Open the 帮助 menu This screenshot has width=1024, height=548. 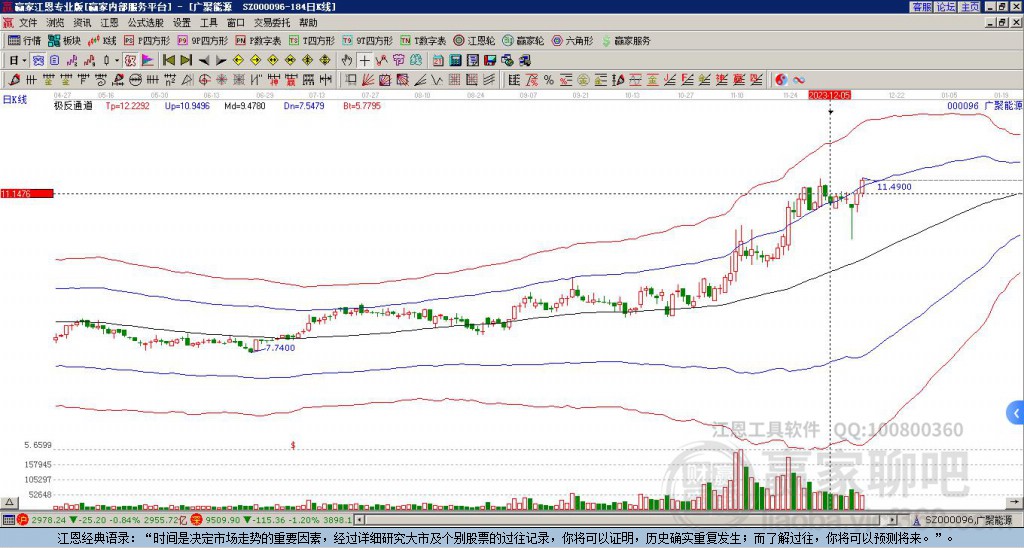coord(308,23)
